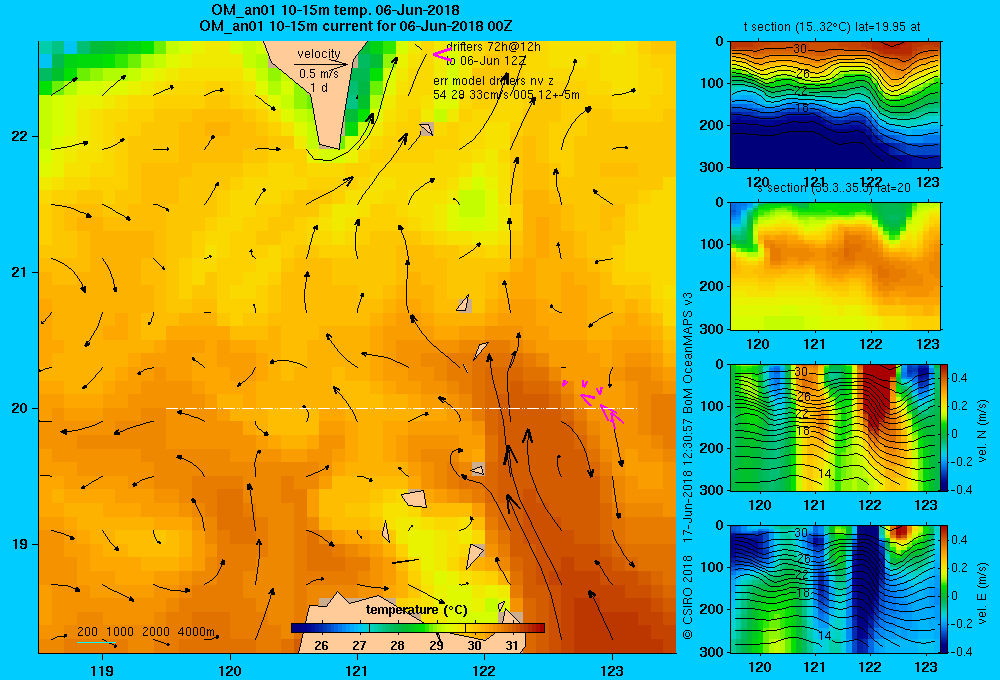The width and height of the screenshot is (1000, 680).
Task: Click the 31 tick on temperature colorbar
Action: click(512, 646)
